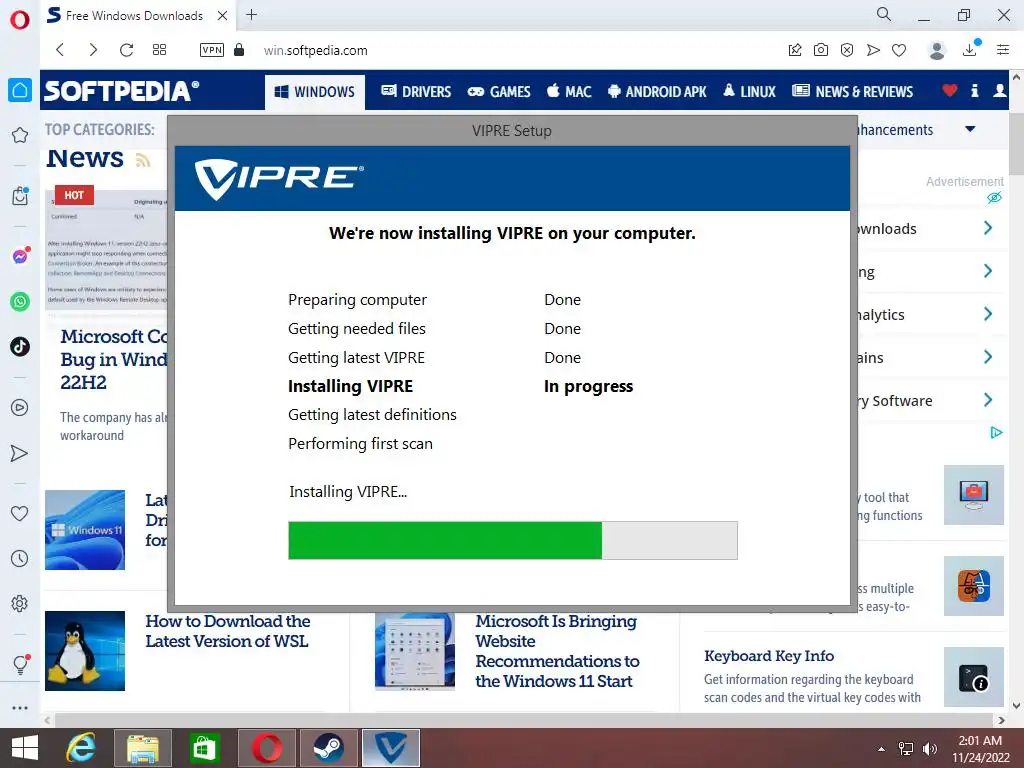1024x768 pixels.
Task: Search tabs with magnifier icon
Action: click(x=884, y=14)
